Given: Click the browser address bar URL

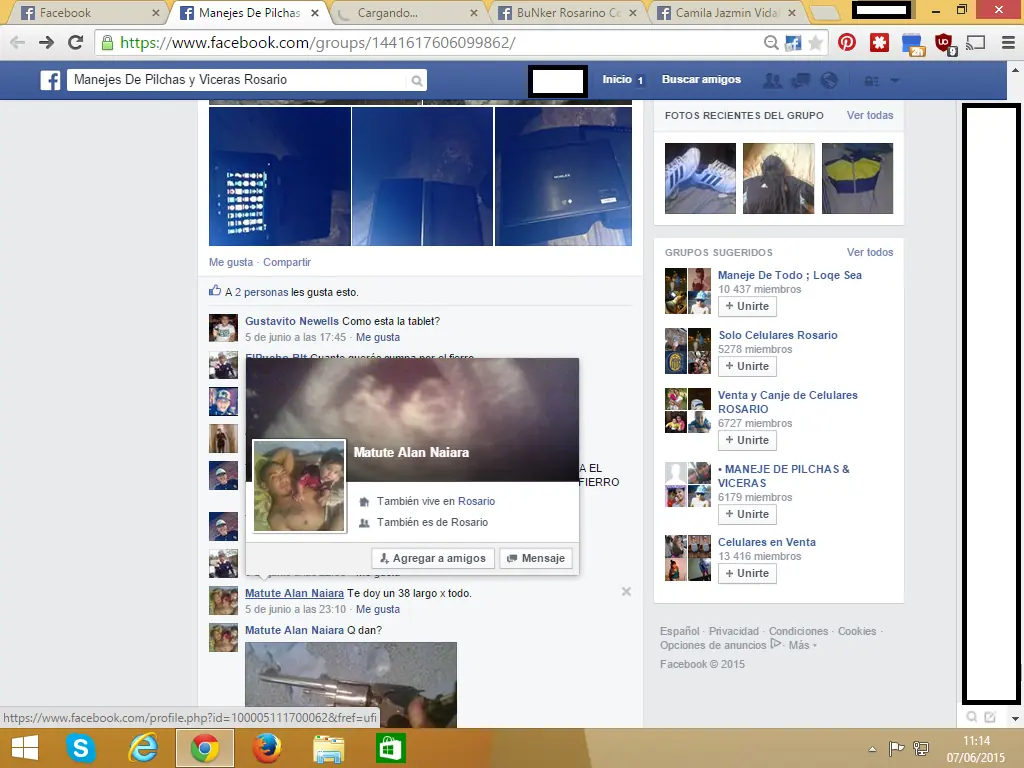Looking at the screenshot, I should 317,43.
